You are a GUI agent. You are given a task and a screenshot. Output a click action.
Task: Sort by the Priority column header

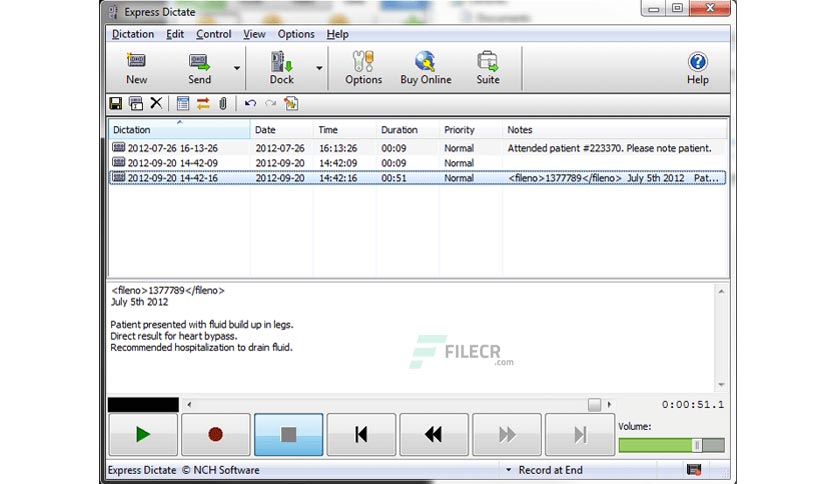pyautogui.click(x=470, y=130)
